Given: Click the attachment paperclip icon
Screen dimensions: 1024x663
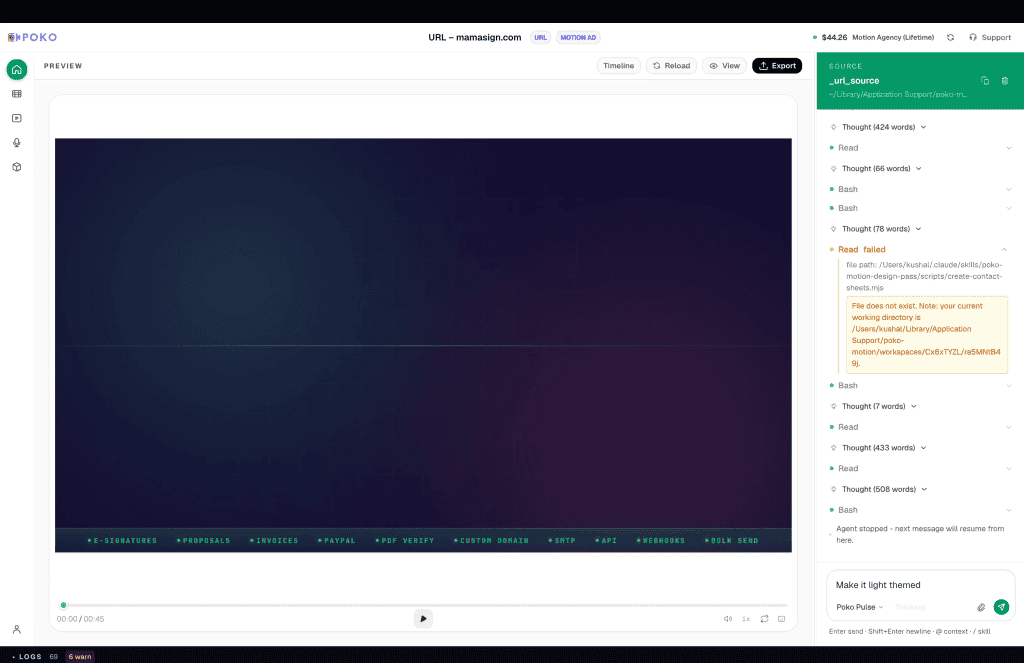Looking at the screenshot, I should click(981, 607).
